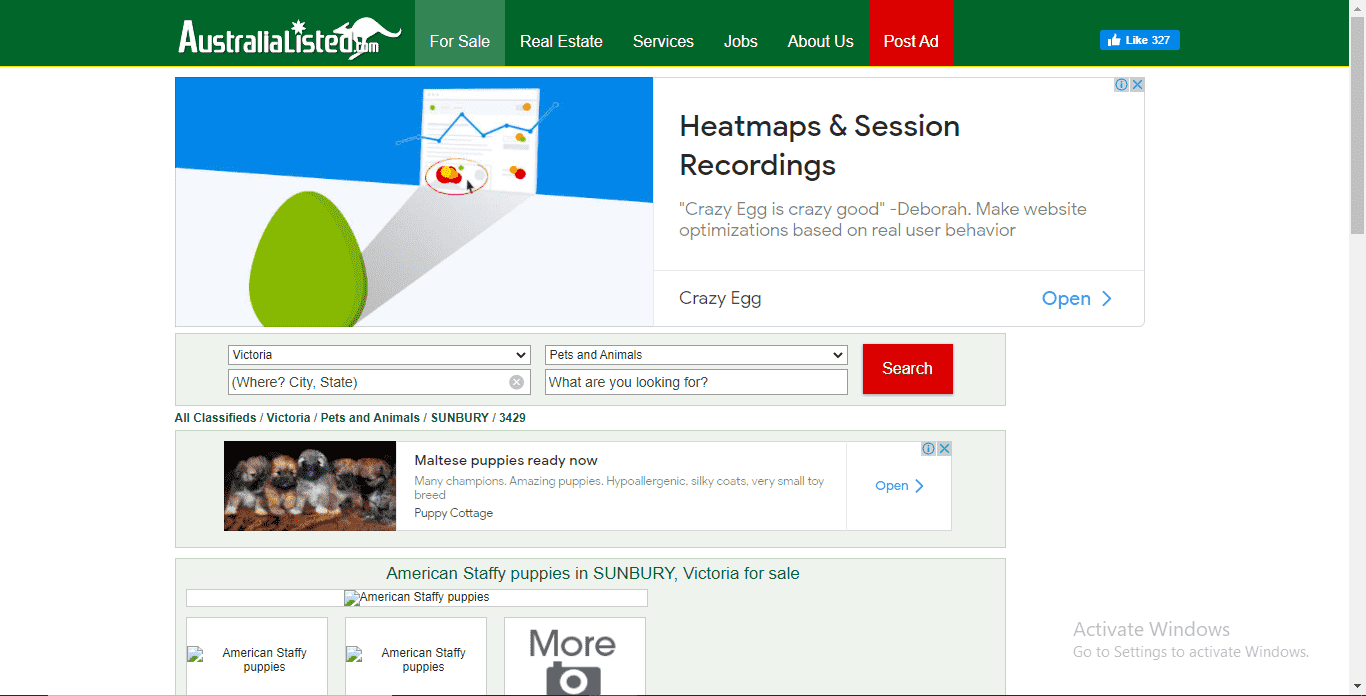This screenshot has height=696, width=1366.
Task: Focus the What are you looking for field
Action: click(696, 382)
